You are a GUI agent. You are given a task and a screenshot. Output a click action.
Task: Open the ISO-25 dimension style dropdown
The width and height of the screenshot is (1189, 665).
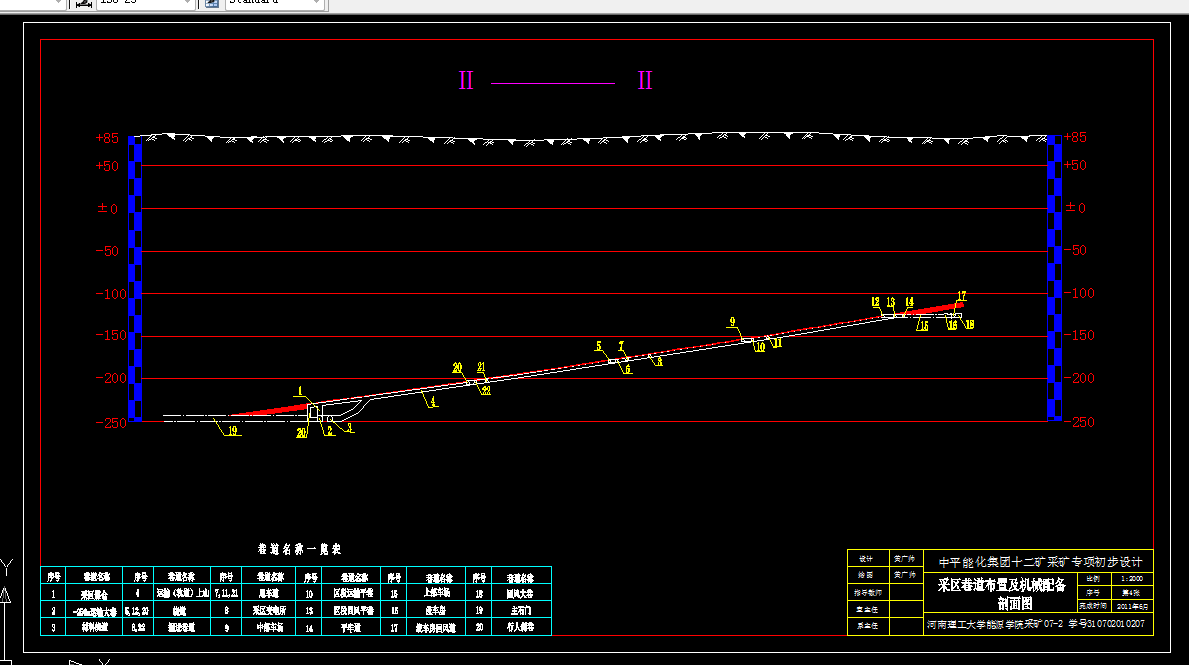click(144, 3)
